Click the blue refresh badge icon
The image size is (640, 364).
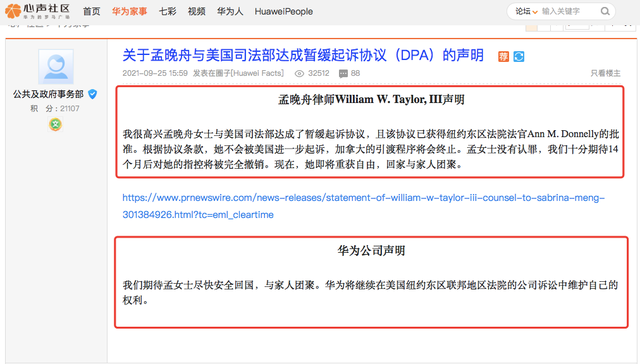(519, 56)
